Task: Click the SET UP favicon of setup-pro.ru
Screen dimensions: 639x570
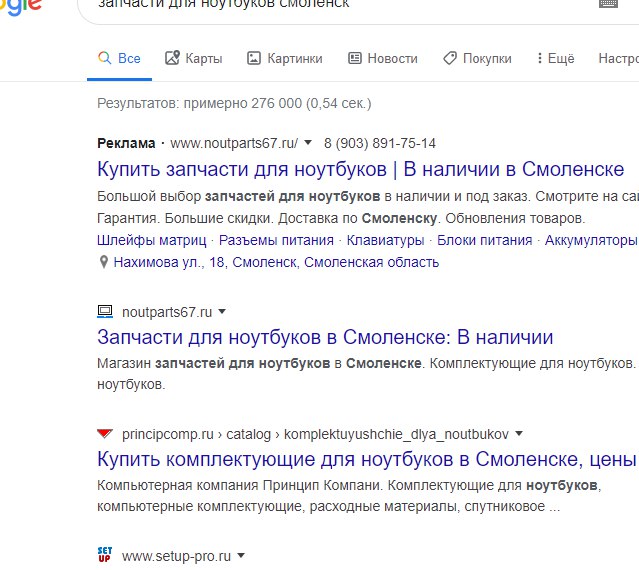Action: pos(105,555)
